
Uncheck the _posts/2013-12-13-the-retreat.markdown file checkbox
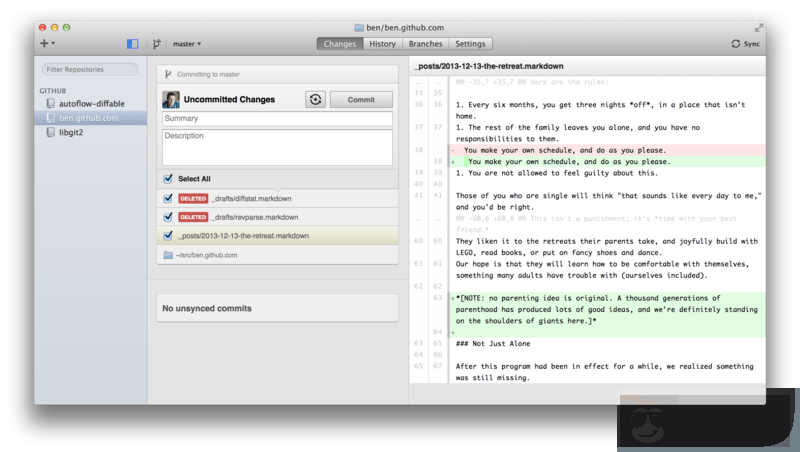[168, 235]
